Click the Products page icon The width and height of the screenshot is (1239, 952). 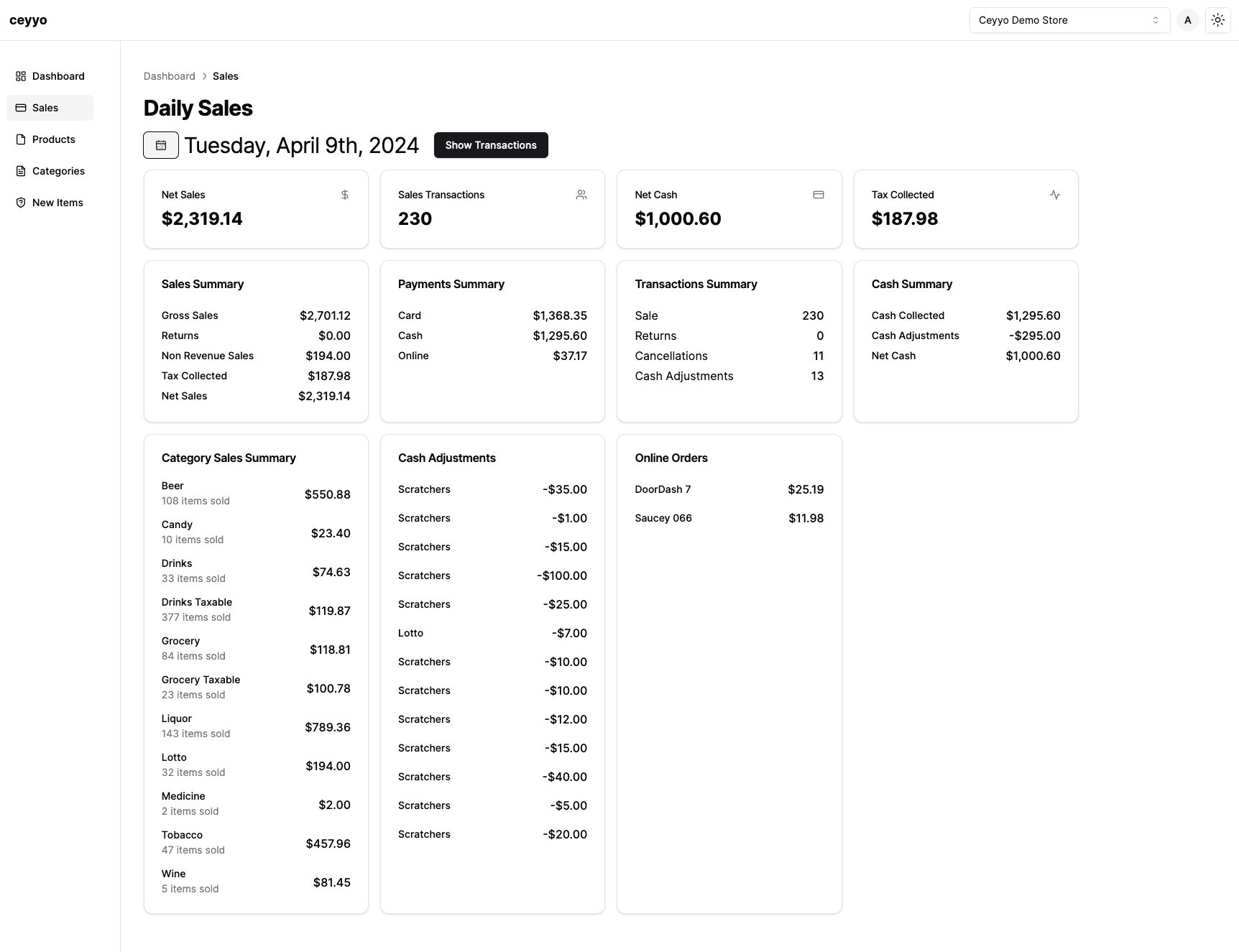click(x=20, y=139)
